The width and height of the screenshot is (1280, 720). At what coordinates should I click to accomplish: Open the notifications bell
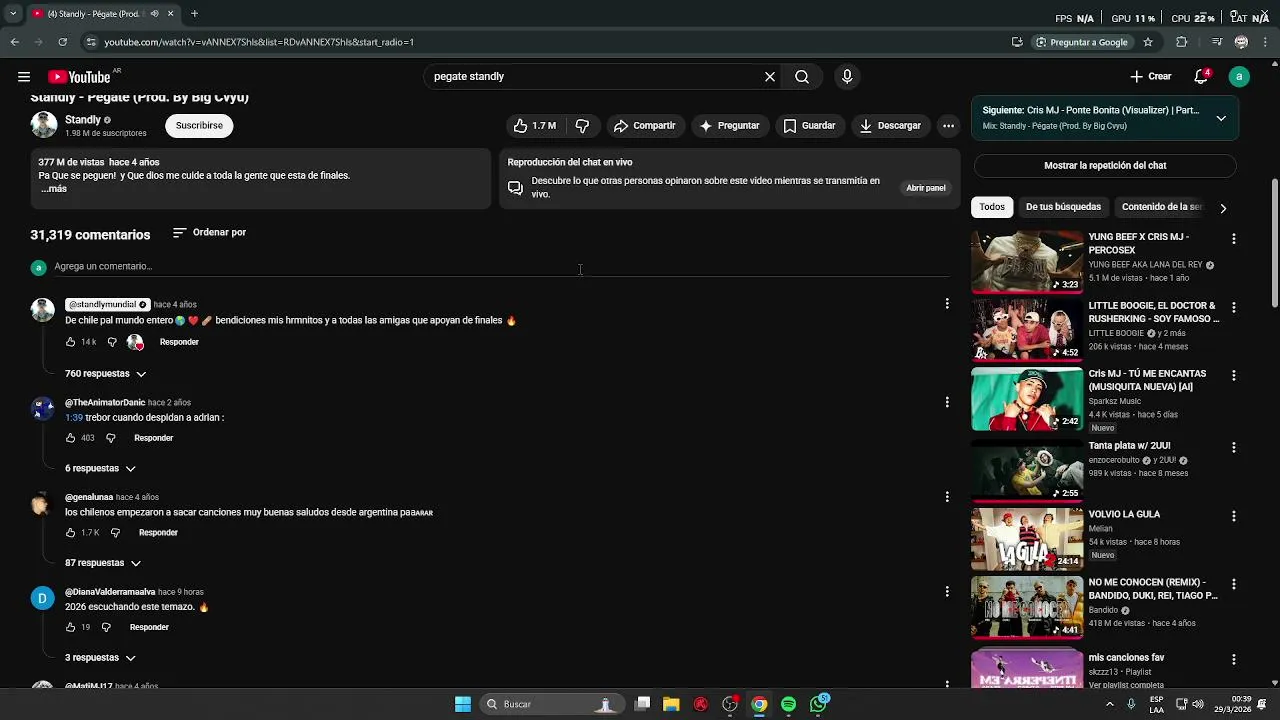(1202, 77)
